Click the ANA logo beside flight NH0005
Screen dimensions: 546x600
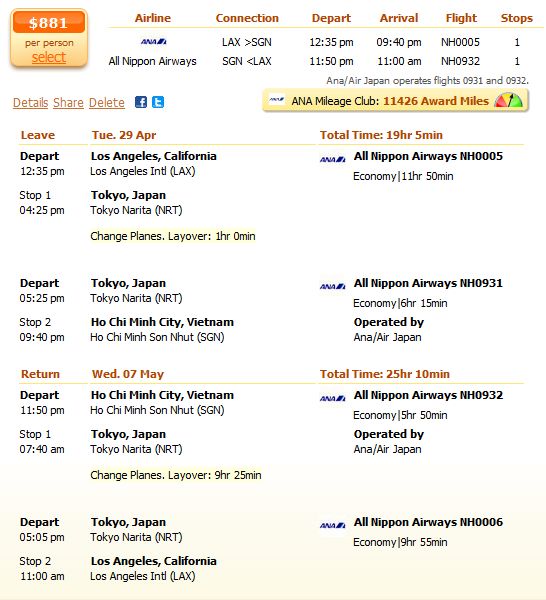click(x=332, y=159)
